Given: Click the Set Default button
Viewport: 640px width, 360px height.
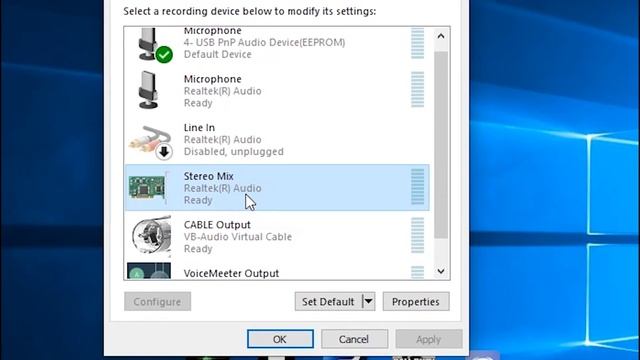Looking at the screenshot, I should coord(328,301).
